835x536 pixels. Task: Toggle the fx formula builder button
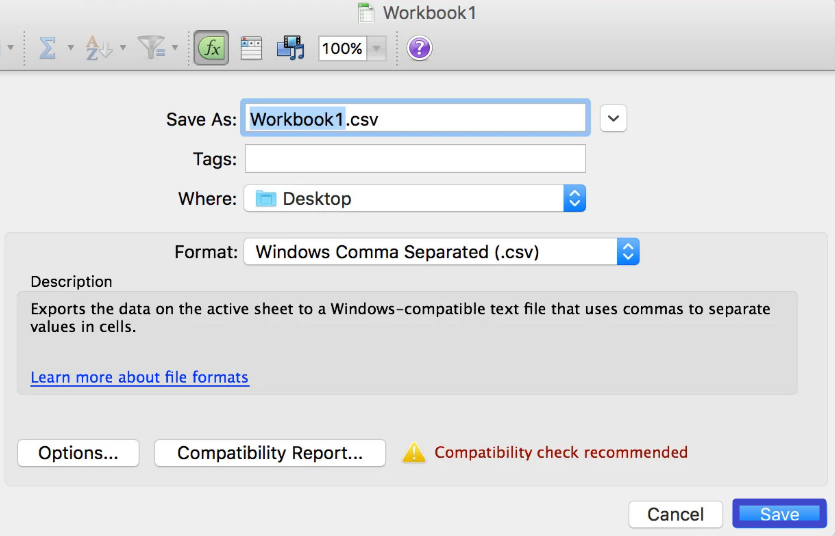point(211,48)
